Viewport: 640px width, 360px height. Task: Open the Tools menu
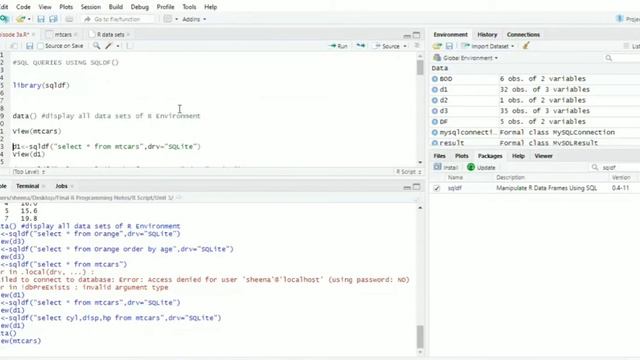[189, 7]
